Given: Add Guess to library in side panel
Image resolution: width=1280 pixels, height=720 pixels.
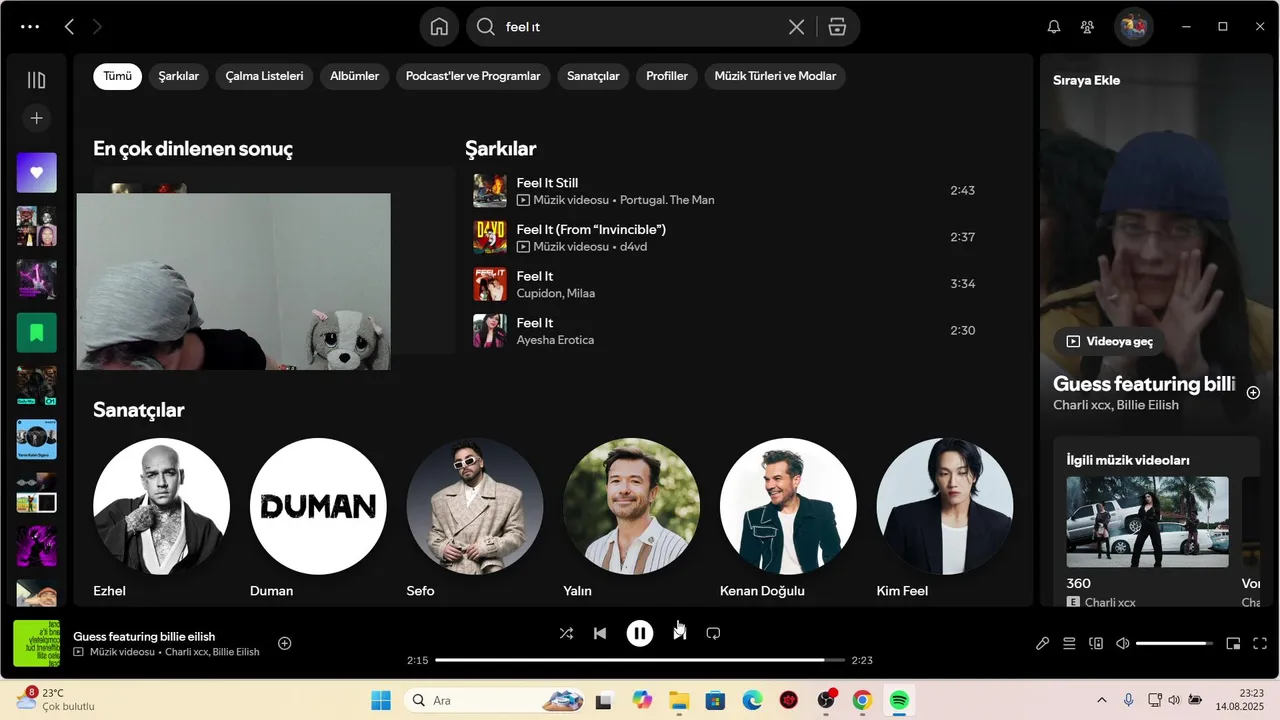Looking at the screenshot, I should point(1253,393).
